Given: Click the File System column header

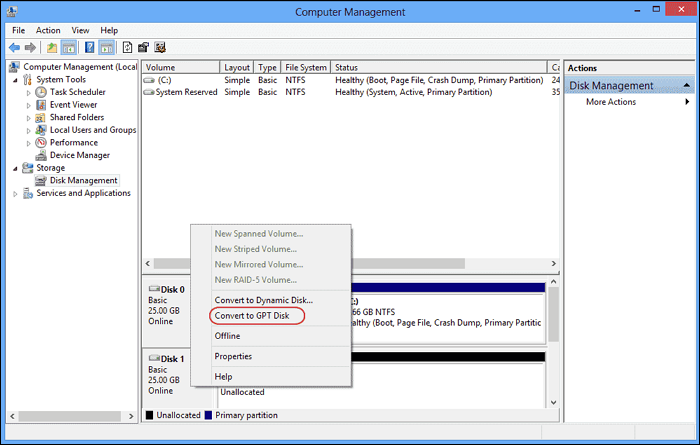Looking at the screenshot, I should [305, 67].
